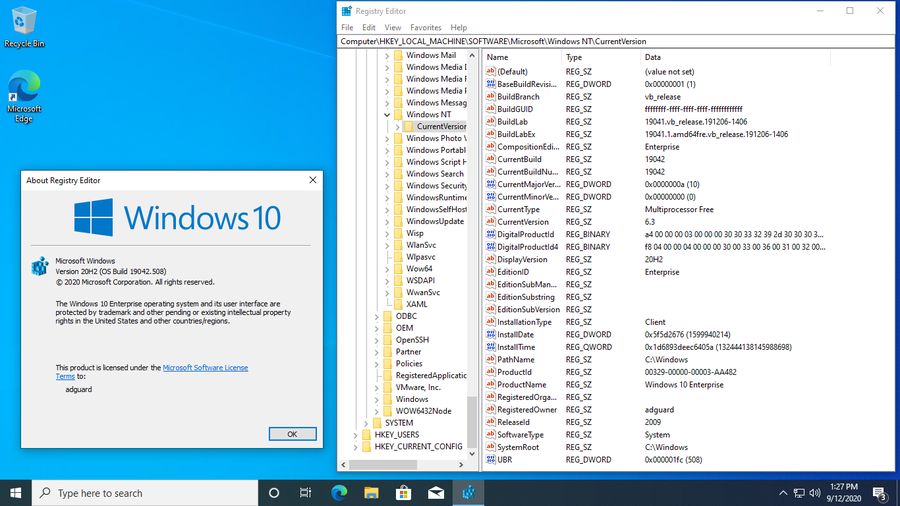Select the CurrentBuild value name
Image resolution: width=900 pixels, height=506 pixels.
click(x=519, y=159)
